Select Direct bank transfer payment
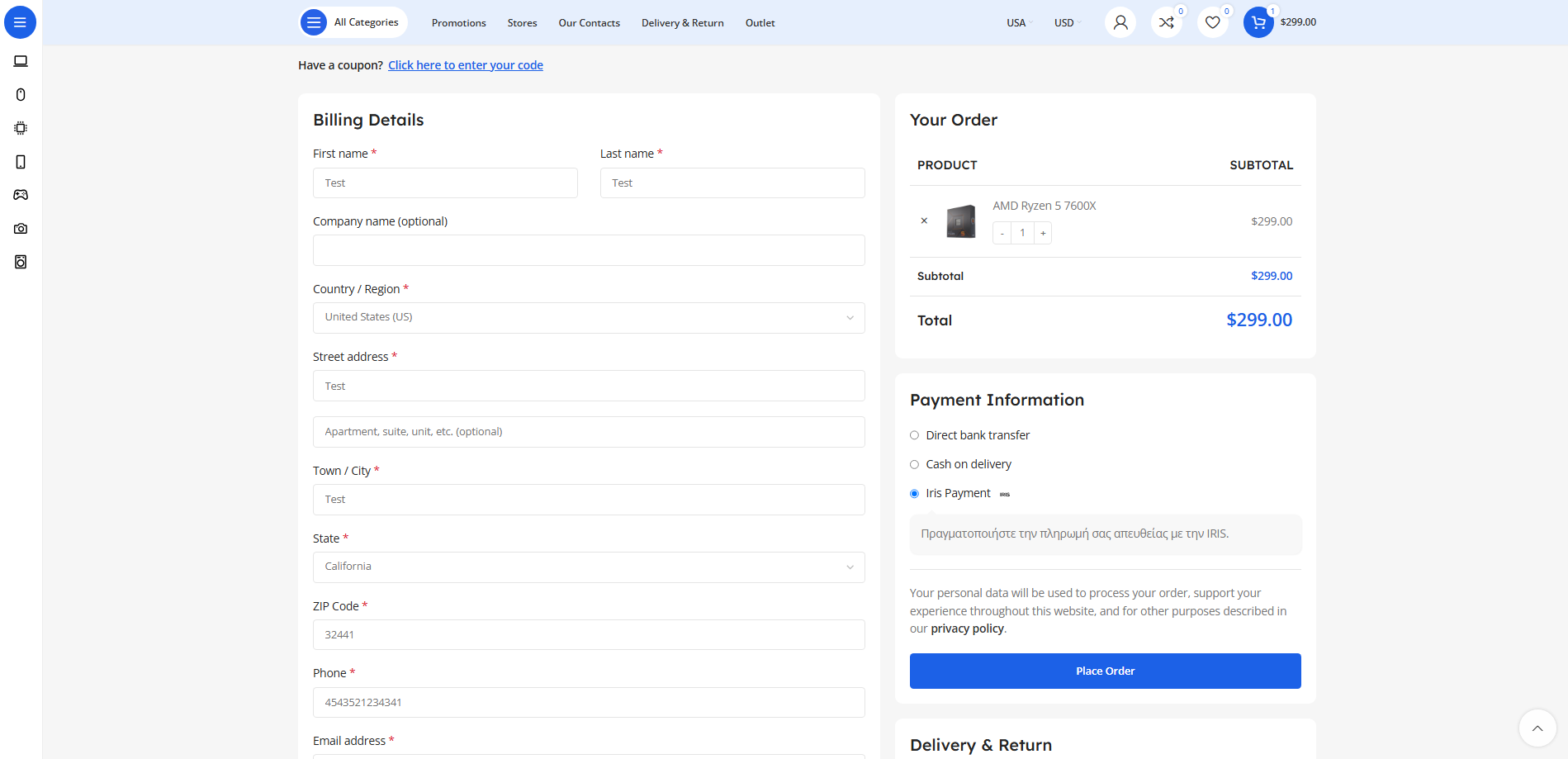This screenshot has height=759, width=1568. pos(914,435)
